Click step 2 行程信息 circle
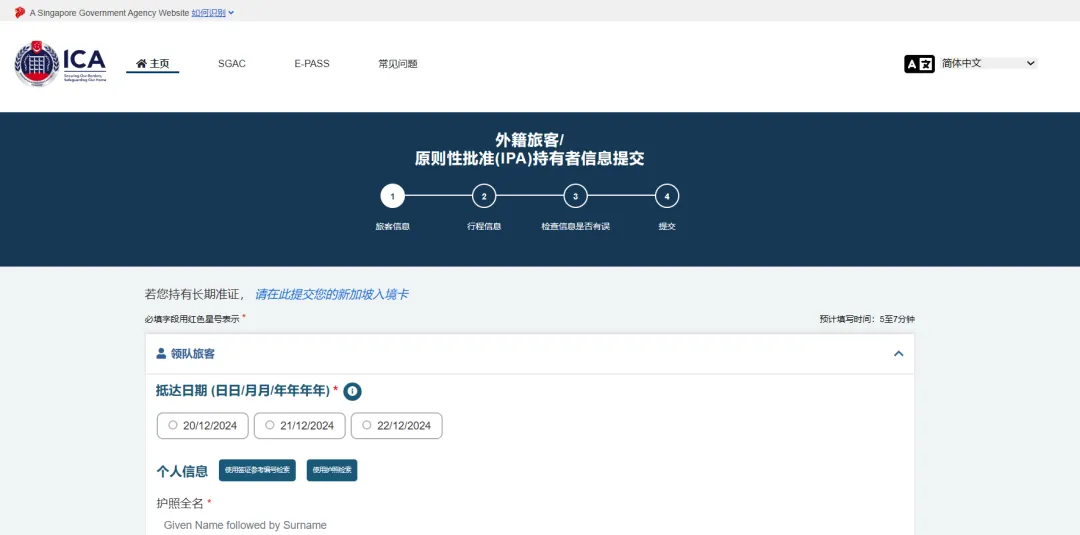The width and height of the screenshot is (1080, 535). tap(484, 196)
